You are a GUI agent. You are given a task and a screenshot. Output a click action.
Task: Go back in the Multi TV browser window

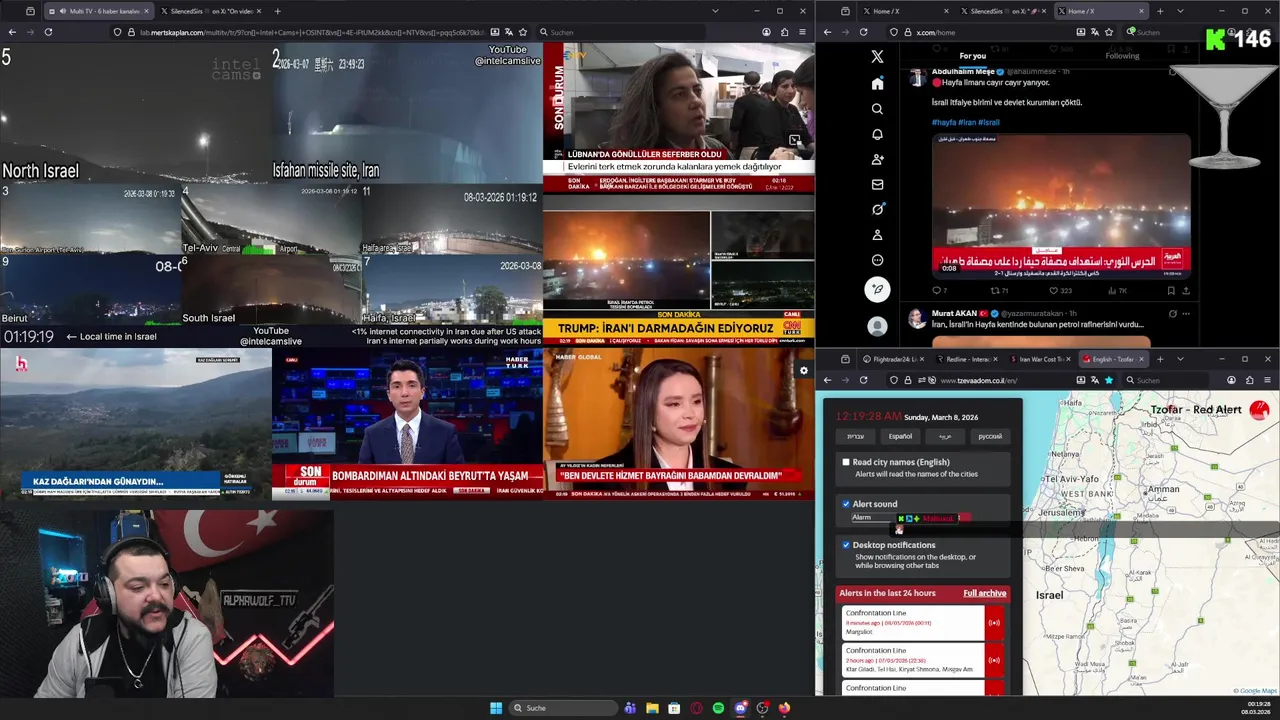(12, 32)
